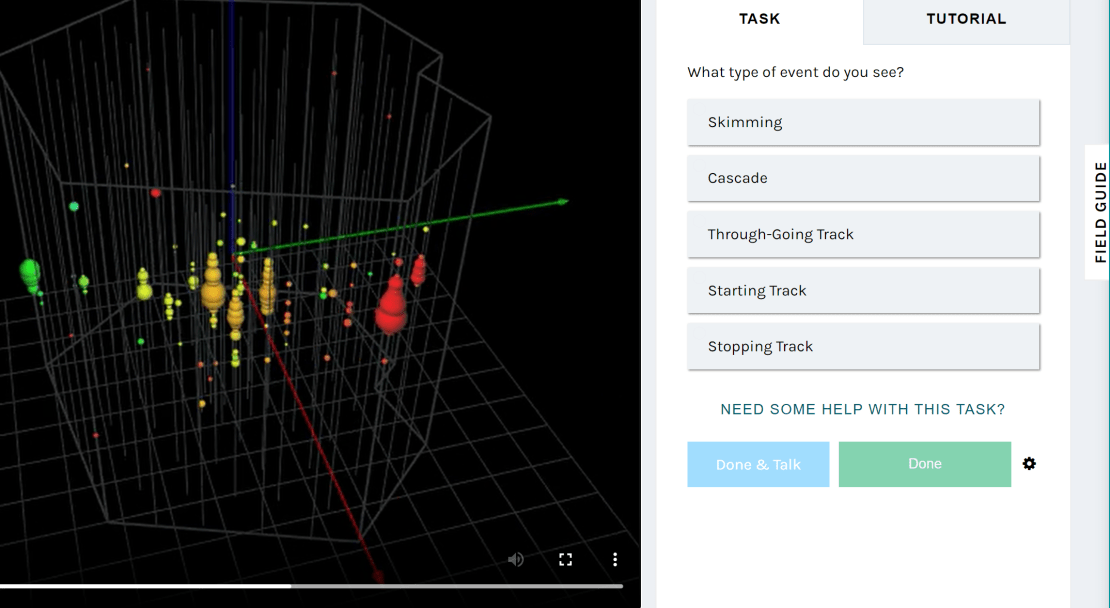Choose the Skimming event type
The height and width of the screenshot is (608, 1110).
pyautogui.click(x=863, y=122)
